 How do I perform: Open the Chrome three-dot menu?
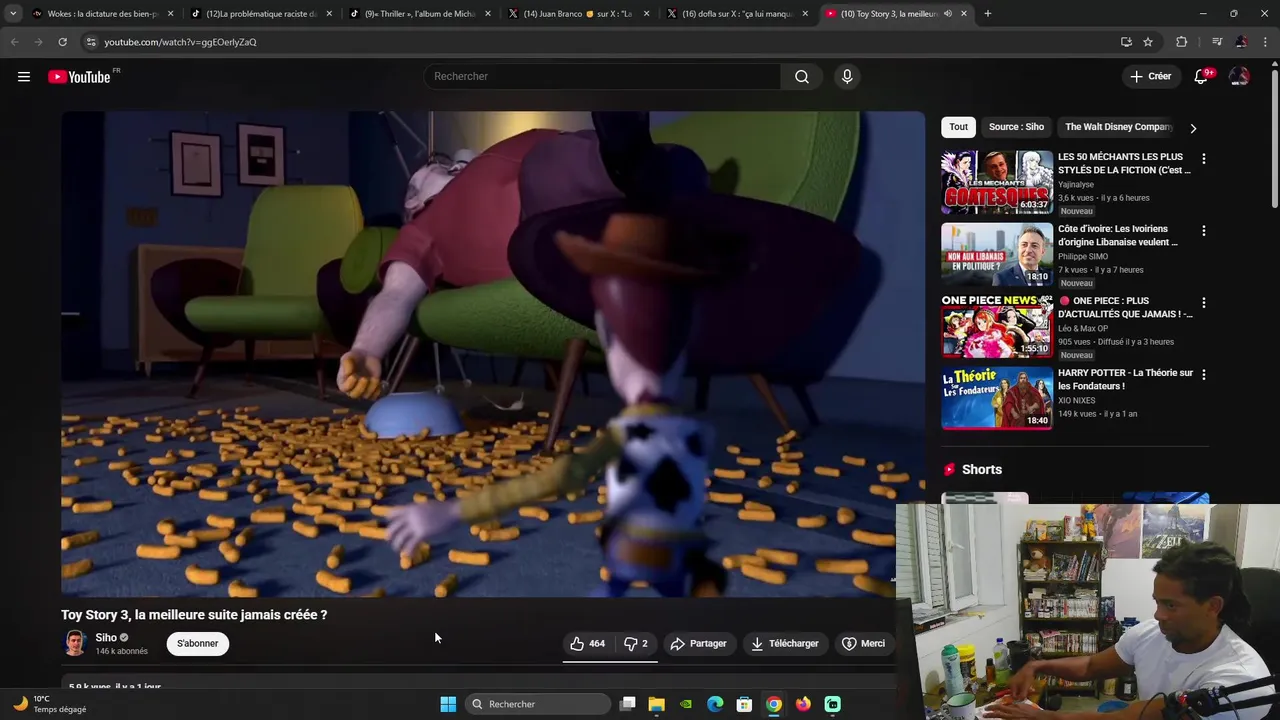coord(1265,42)
